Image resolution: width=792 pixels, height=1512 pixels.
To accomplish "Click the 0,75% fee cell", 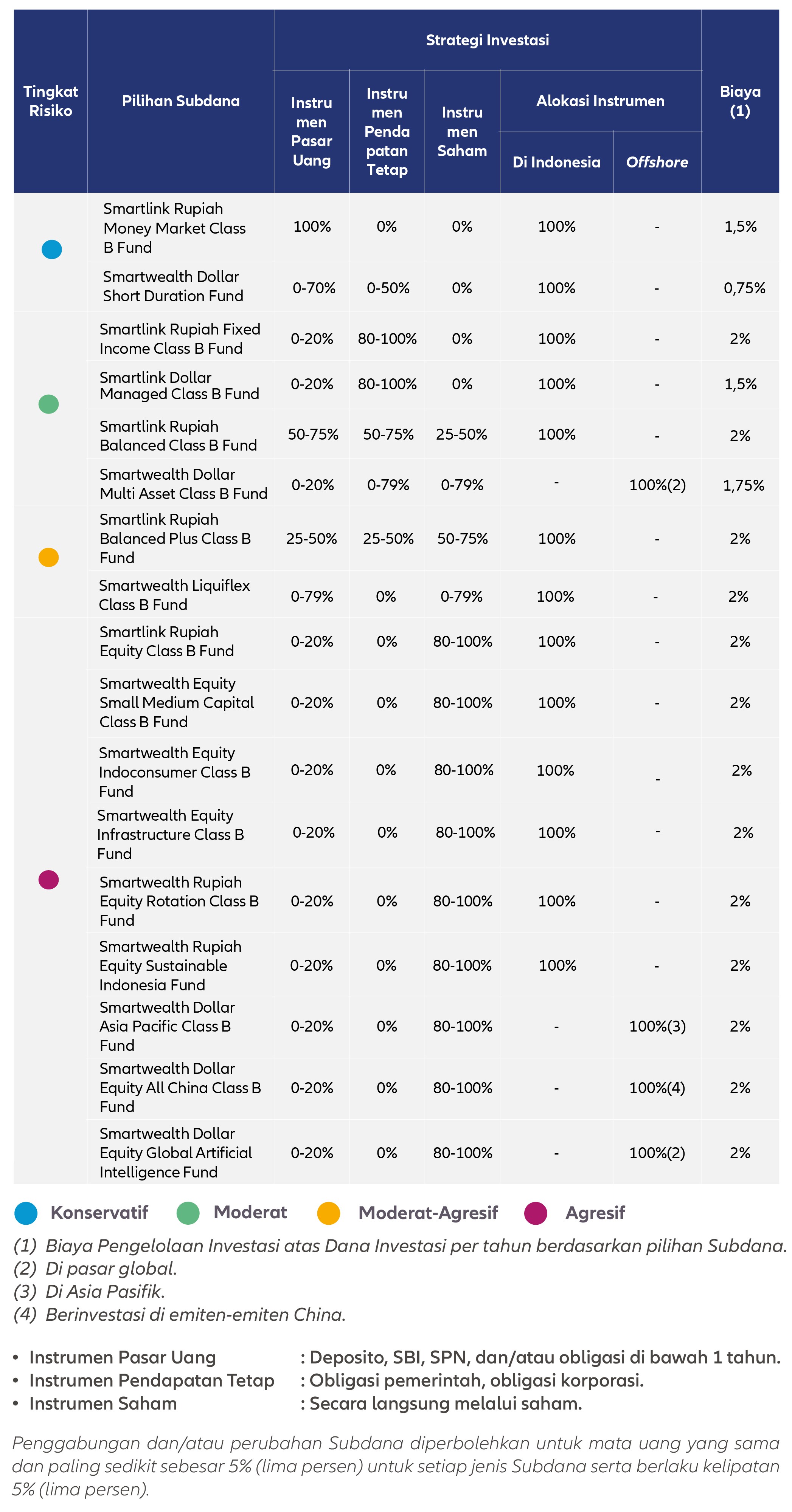I will point(744,288).
